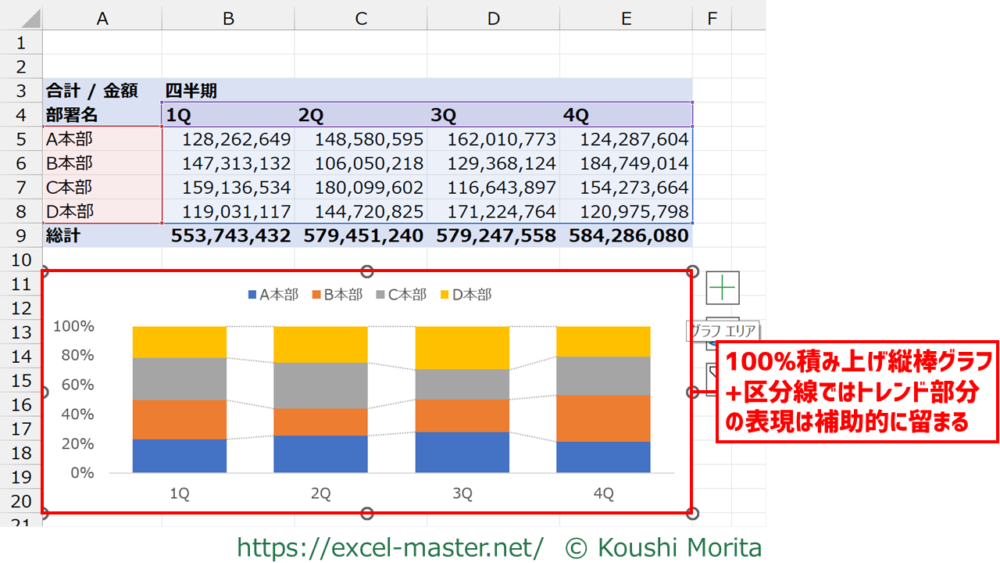Screen dimensions: 1000x563
Task: Select column D header
Action: 493,18
